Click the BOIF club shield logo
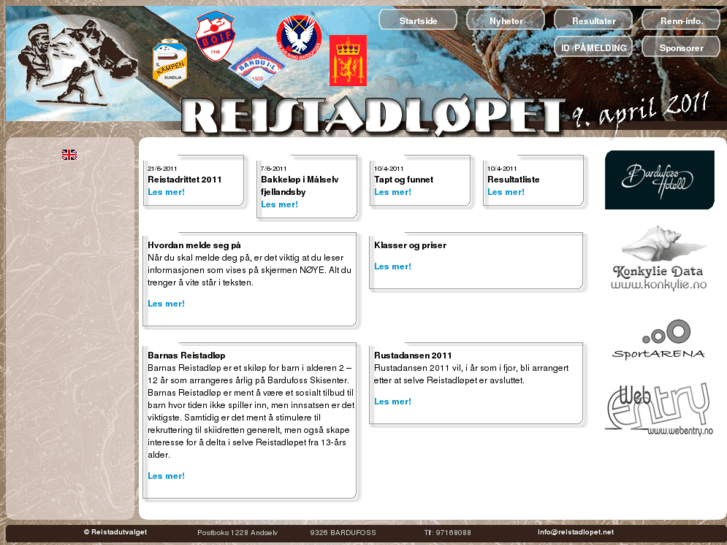727x545 pixels. point(215,36)
